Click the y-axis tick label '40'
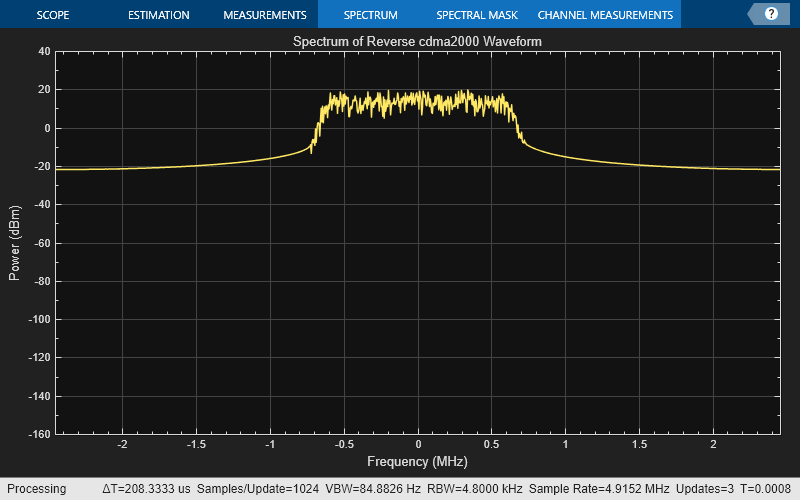800x500 pixels. point(44,51)
